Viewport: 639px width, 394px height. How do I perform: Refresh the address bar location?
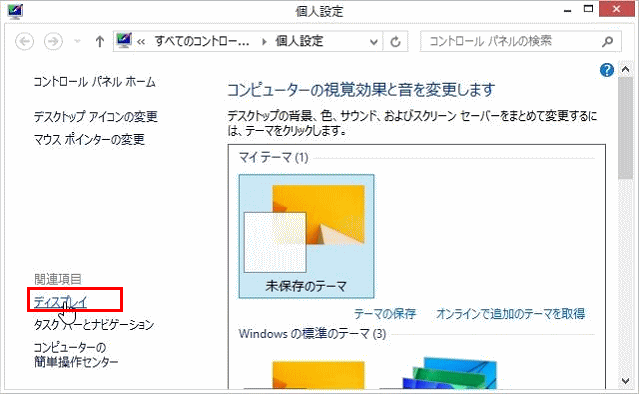pos(395,42)
